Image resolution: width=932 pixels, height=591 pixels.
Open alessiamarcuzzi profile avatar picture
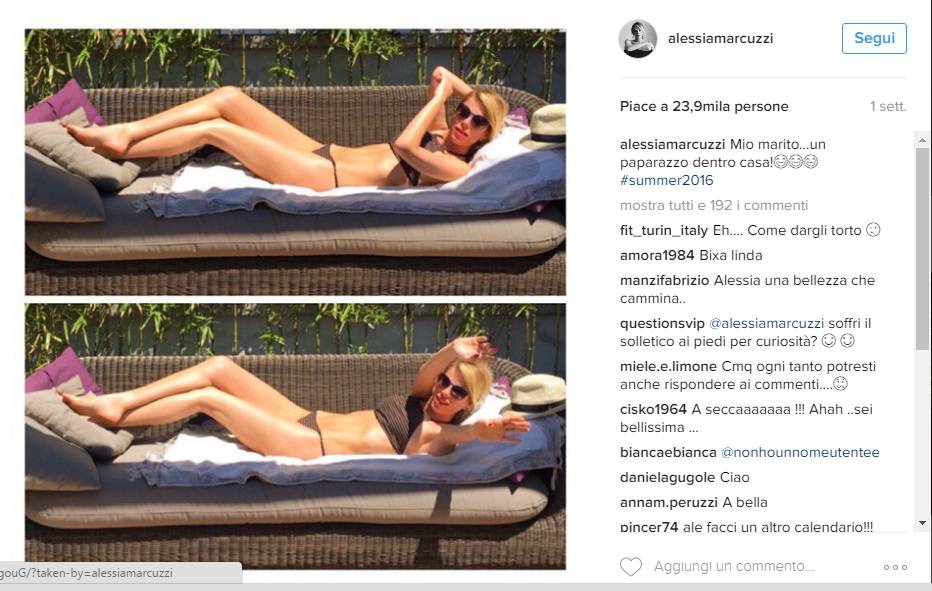638,39
